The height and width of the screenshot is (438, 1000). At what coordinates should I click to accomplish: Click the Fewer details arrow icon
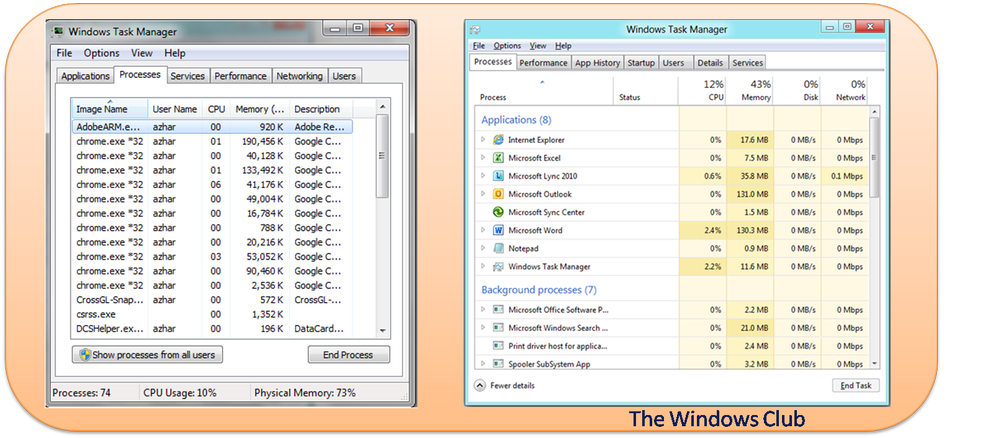(x=480, y=385)
